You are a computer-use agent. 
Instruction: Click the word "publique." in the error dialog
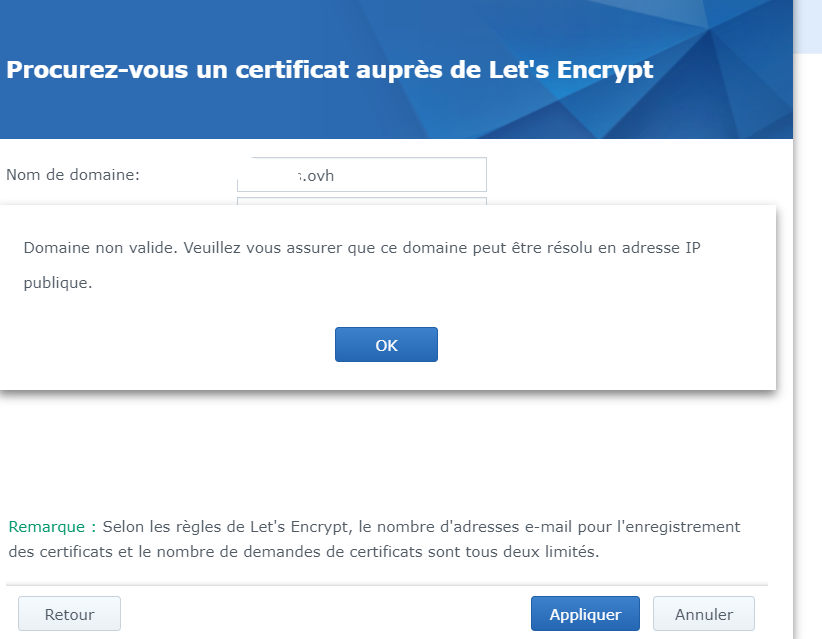(58, 283)
